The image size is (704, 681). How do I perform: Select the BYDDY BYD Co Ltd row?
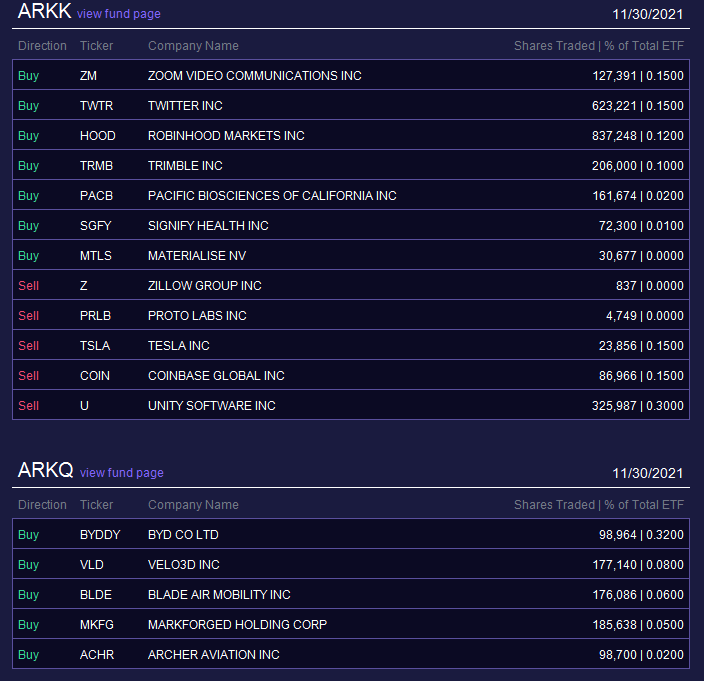351,535
